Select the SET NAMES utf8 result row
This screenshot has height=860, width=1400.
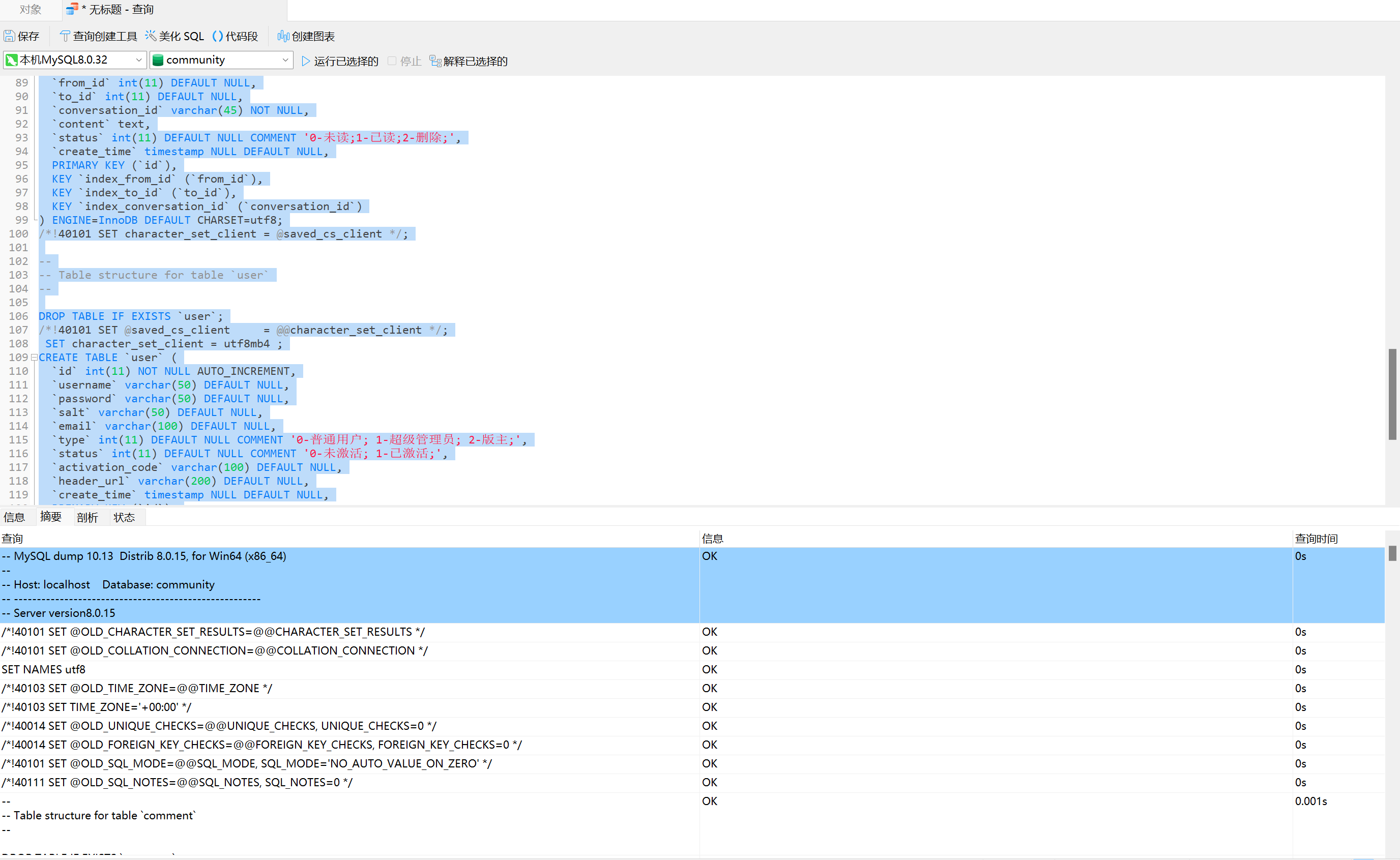[x=692, y=669]
